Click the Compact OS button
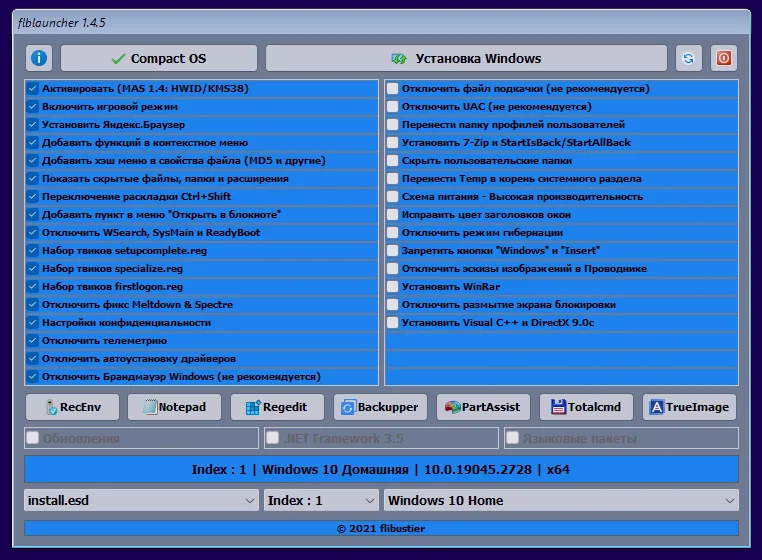Screen dimensions: 762x560 (x=159, y=58)
